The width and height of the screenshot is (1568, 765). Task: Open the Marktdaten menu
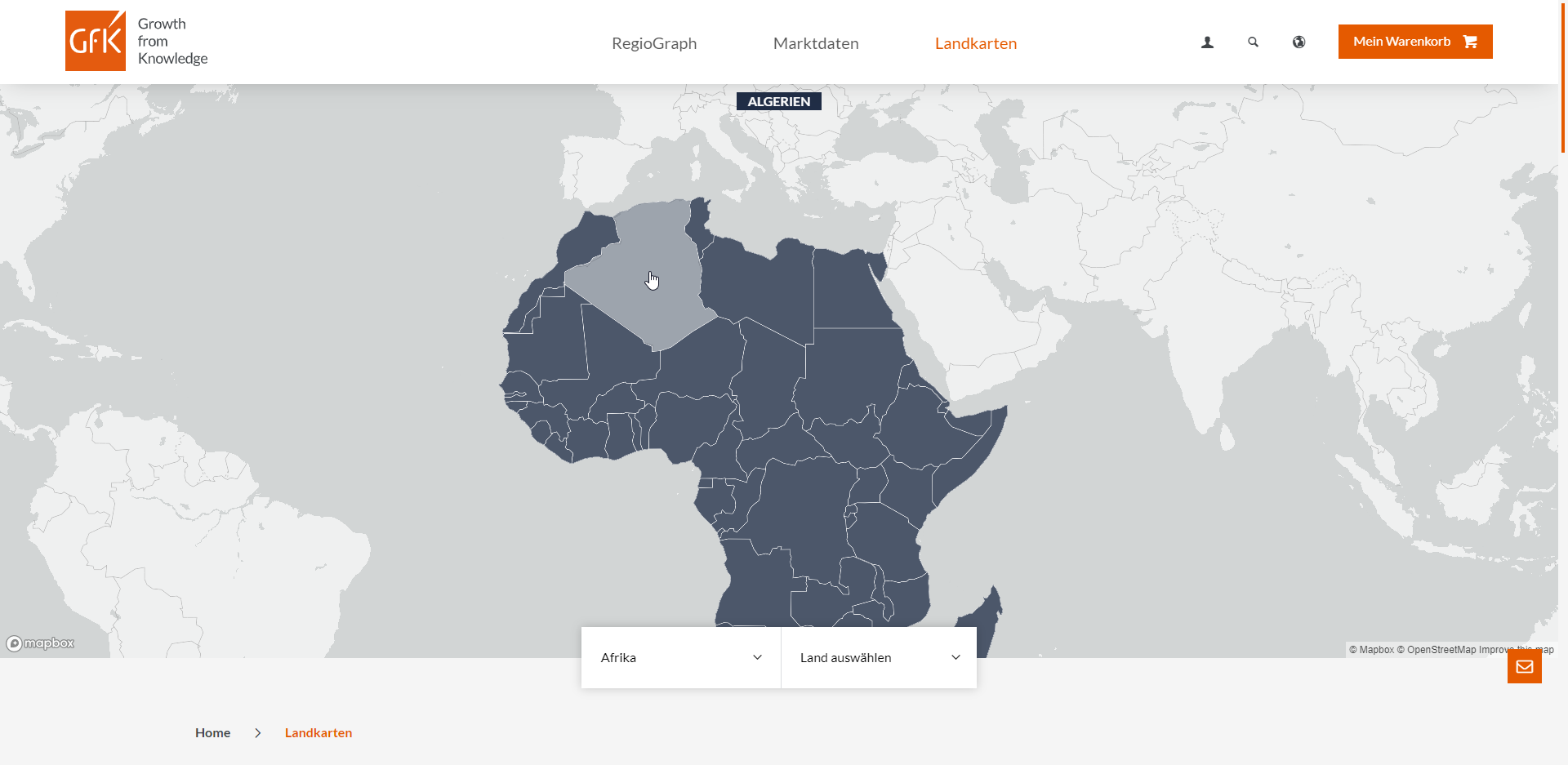[x=816, y=43]
